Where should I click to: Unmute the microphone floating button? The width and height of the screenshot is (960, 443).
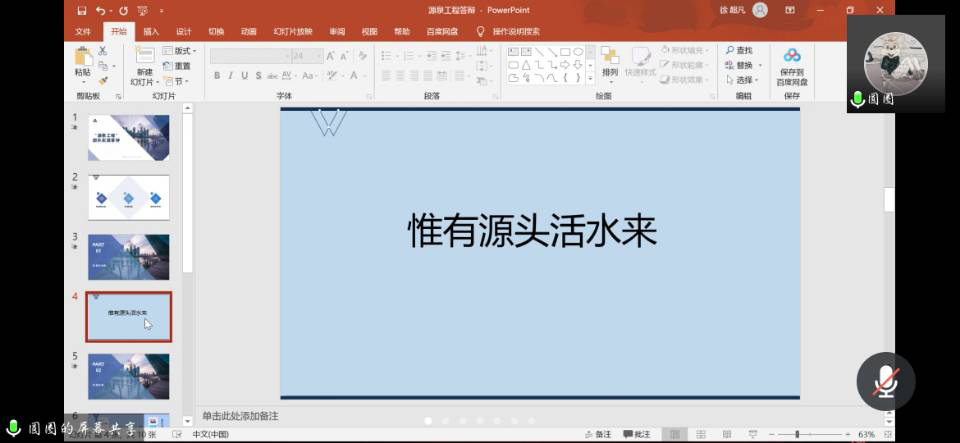pyautogui.click(x=885, y=381)
